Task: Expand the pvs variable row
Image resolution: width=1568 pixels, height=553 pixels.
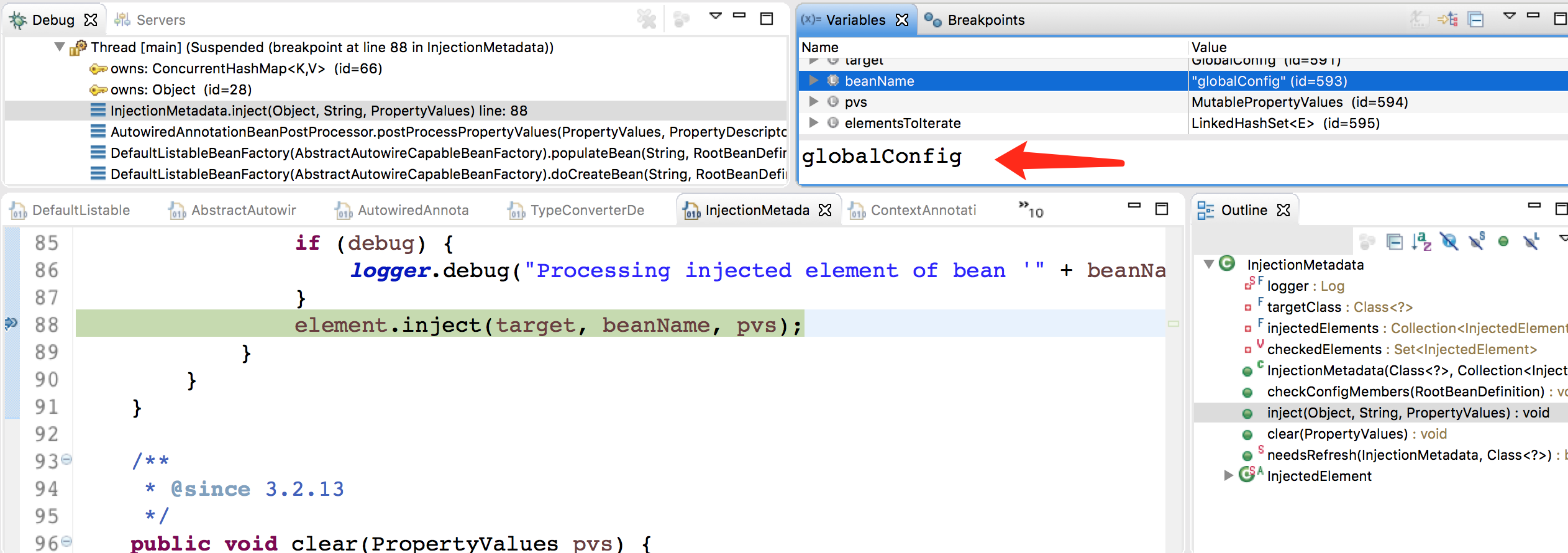Action: [x=813, y=101]
